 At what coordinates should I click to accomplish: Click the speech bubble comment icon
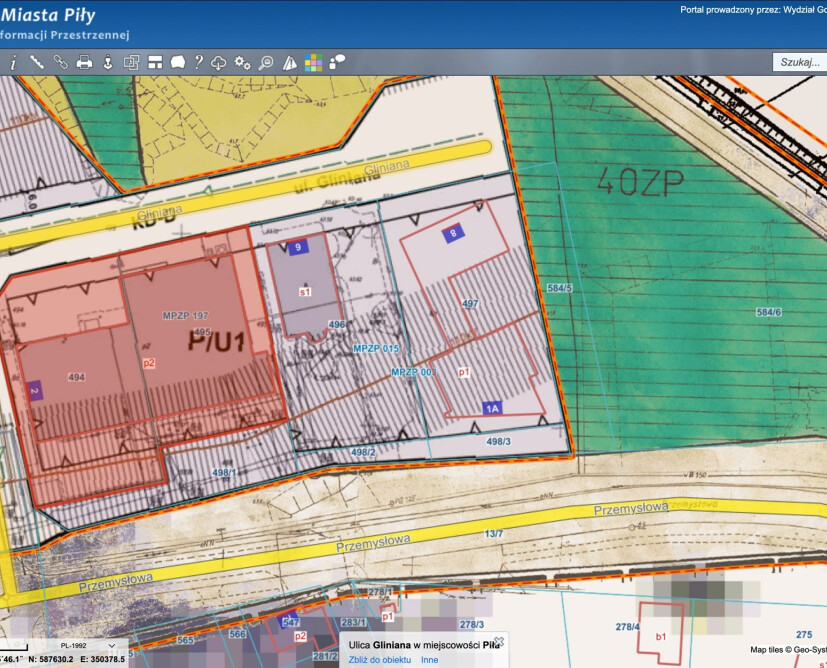tap(337, 62)
